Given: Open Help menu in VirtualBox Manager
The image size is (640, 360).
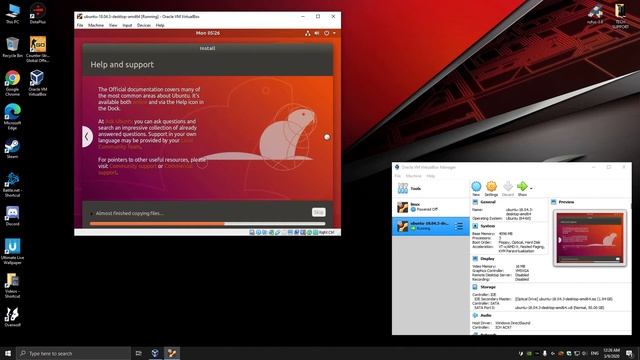Looking at the screenshot, I should (431, 176).
